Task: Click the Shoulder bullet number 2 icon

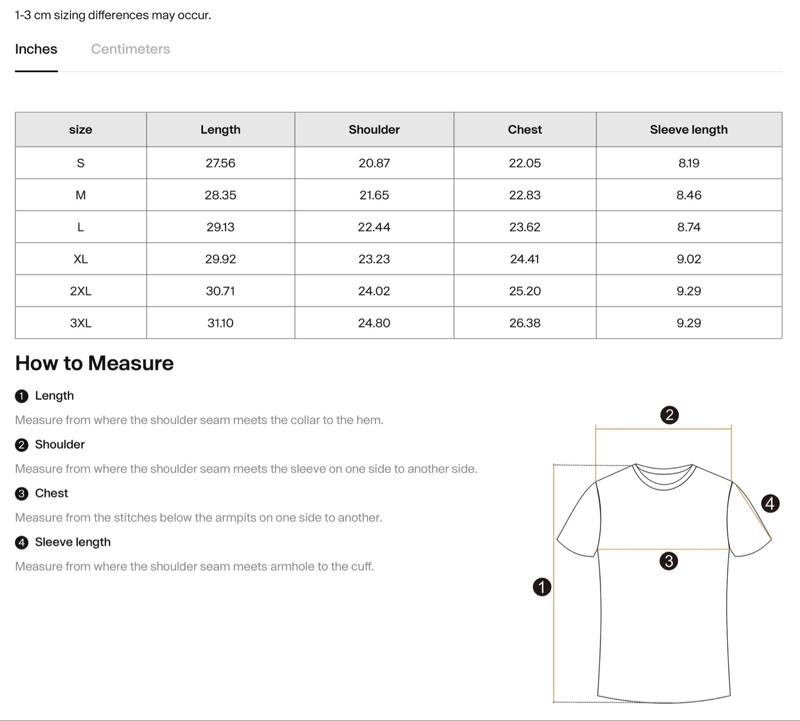Action: point(22,445)
